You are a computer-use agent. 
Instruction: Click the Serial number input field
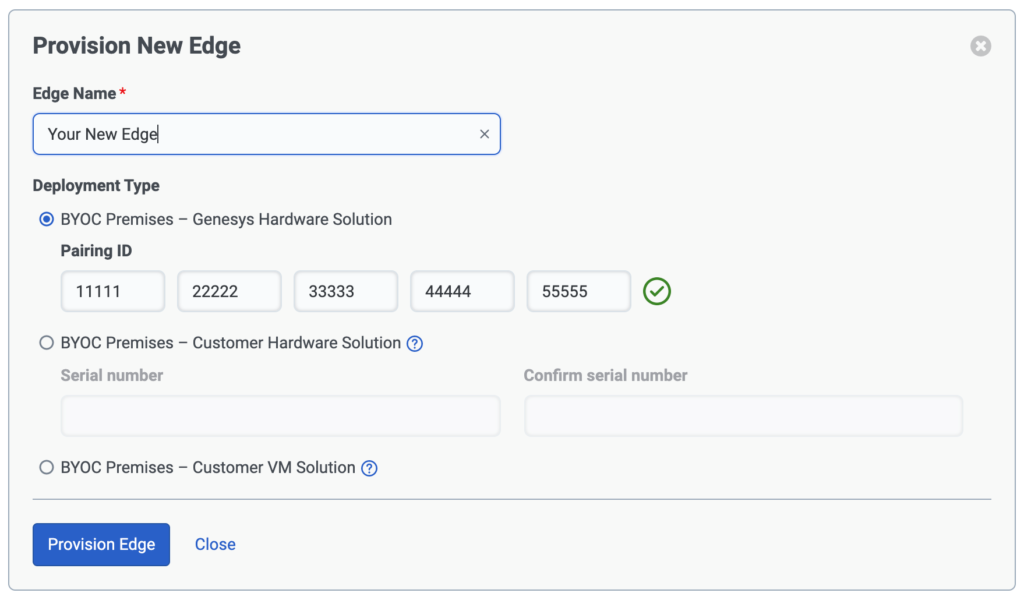coord(280,416)
